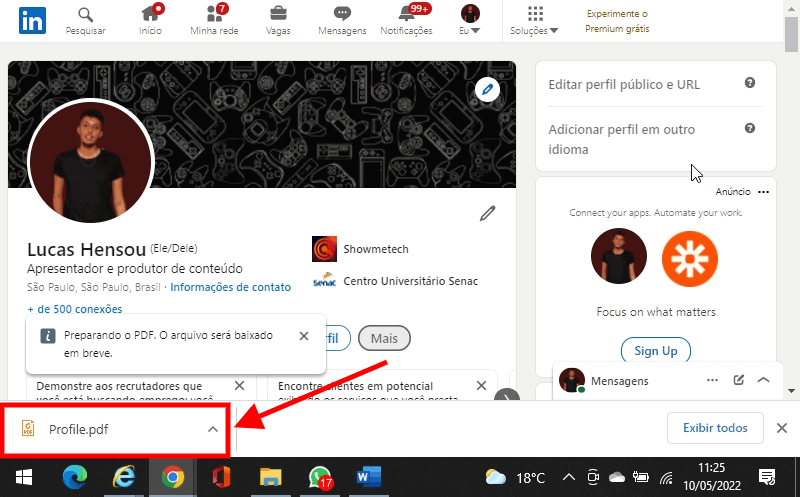Click the profile edit pencil icon

click(x=487, y=212)
